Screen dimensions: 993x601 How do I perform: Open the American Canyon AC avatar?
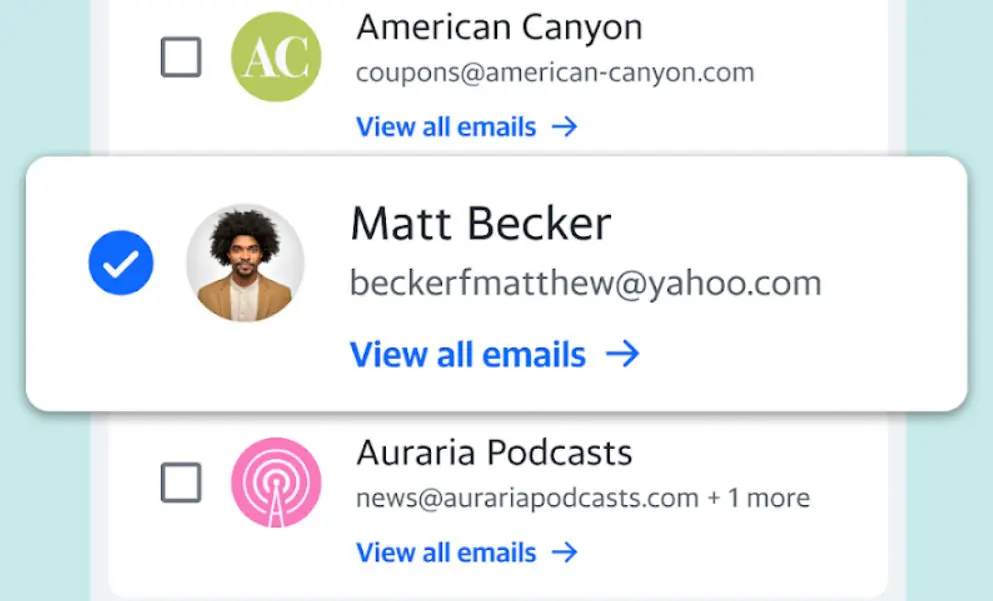pyautogui.click(x=276, y=57)
